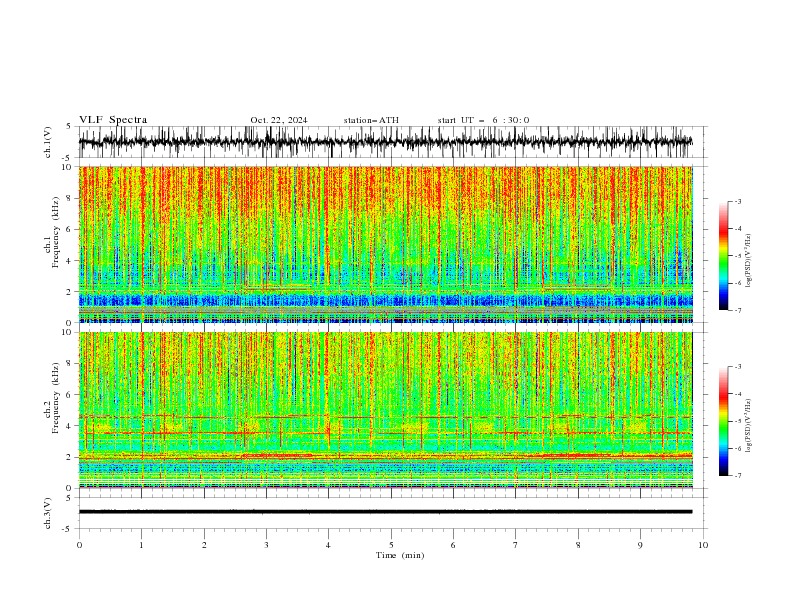The image size is (792, 612).
Task: Click the "Time (min)" axis title
Action: (400, 555)
